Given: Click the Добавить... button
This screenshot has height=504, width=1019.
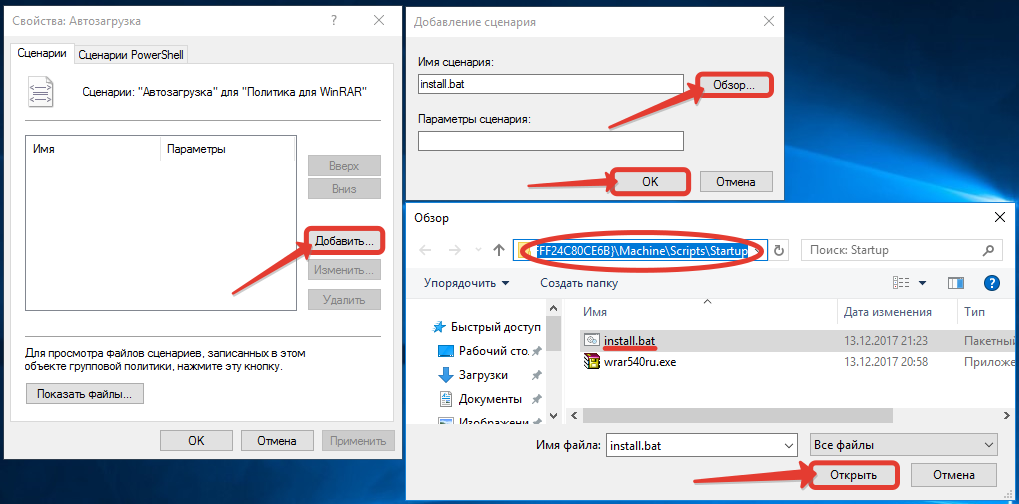Looking at the screenshot, I should (x=344, y=241).
